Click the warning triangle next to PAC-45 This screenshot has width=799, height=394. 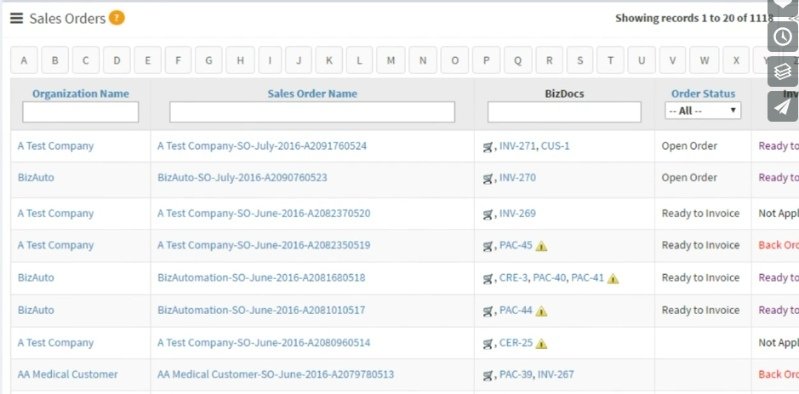[541, 246]
